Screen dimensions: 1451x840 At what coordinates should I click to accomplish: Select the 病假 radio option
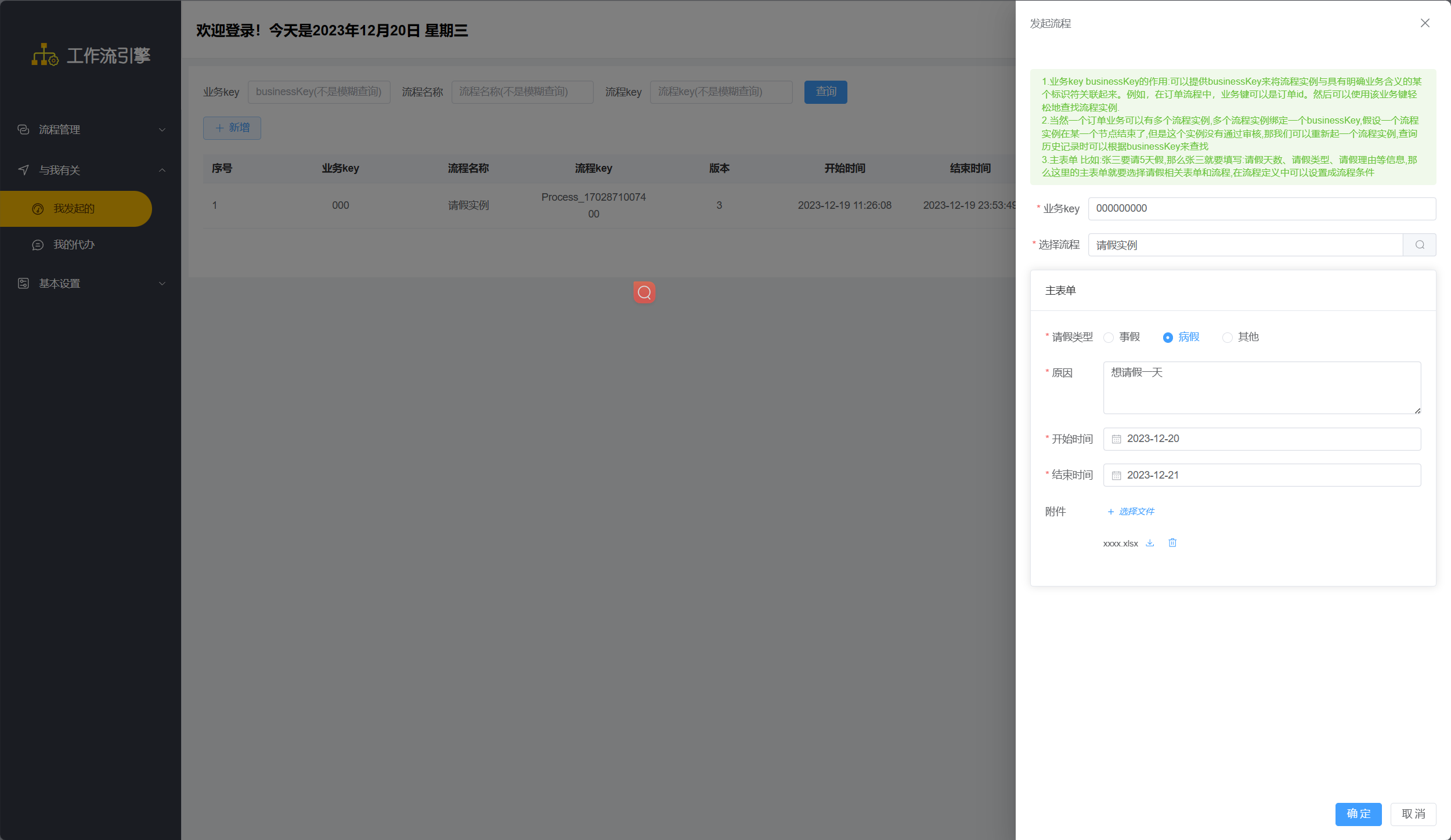point(1168,338)
